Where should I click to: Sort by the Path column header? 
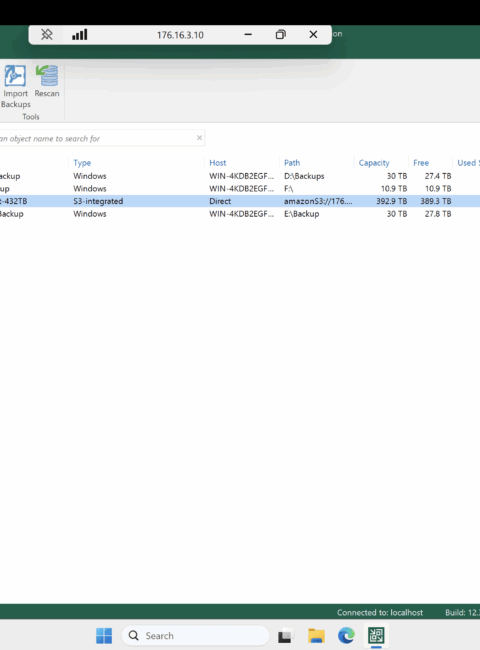coord(292,163)
